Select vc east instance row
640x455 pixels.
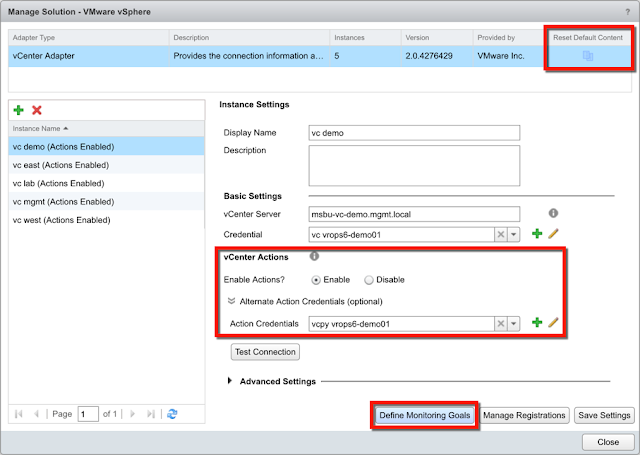tap(106, 164)
